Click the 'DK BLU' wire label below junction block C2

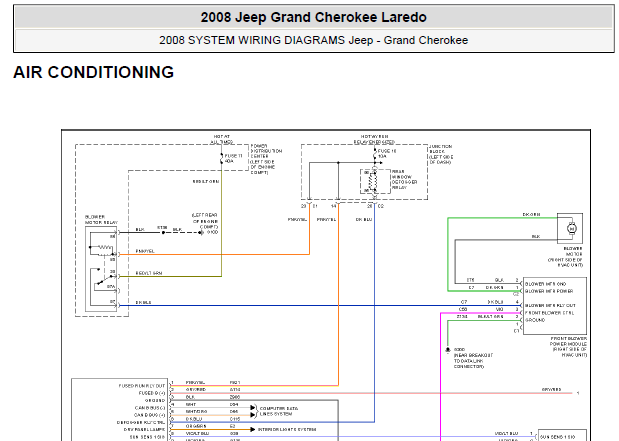(x=364, y=219)
